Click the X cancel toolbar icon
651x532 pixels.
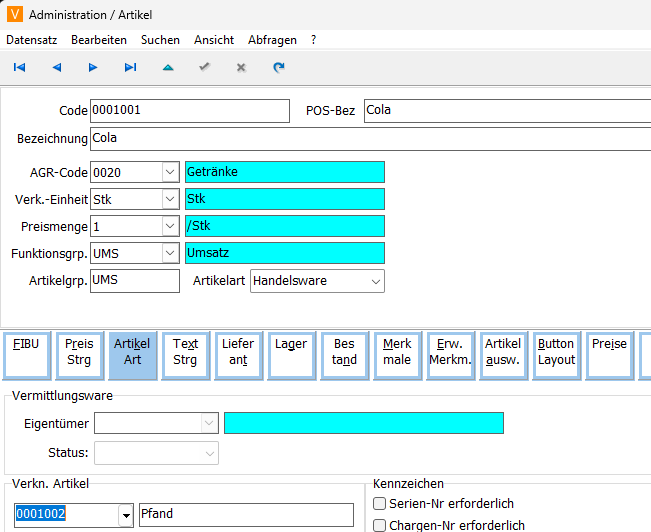(x=241, y=67)
